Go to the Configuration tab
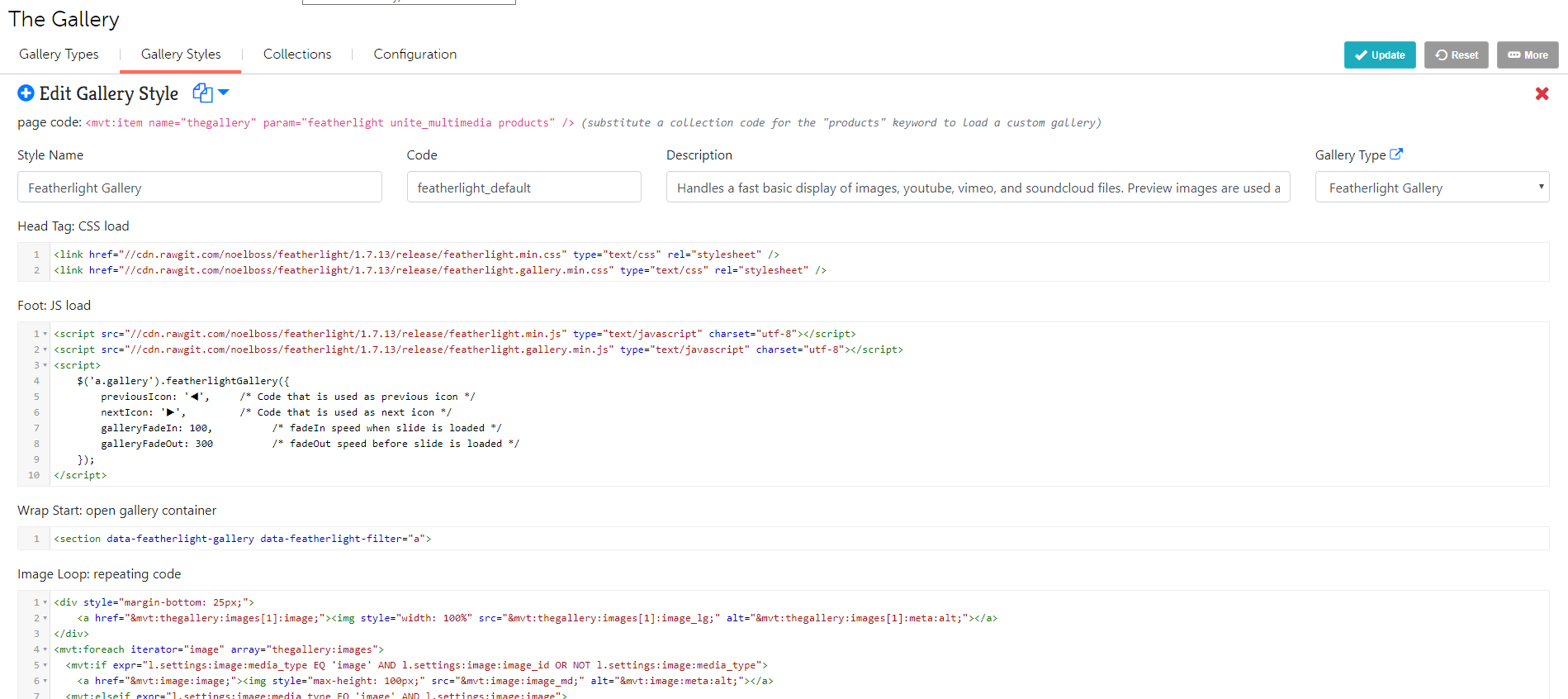The height and width of the screenshot is (699, 1568). [415, 54]
